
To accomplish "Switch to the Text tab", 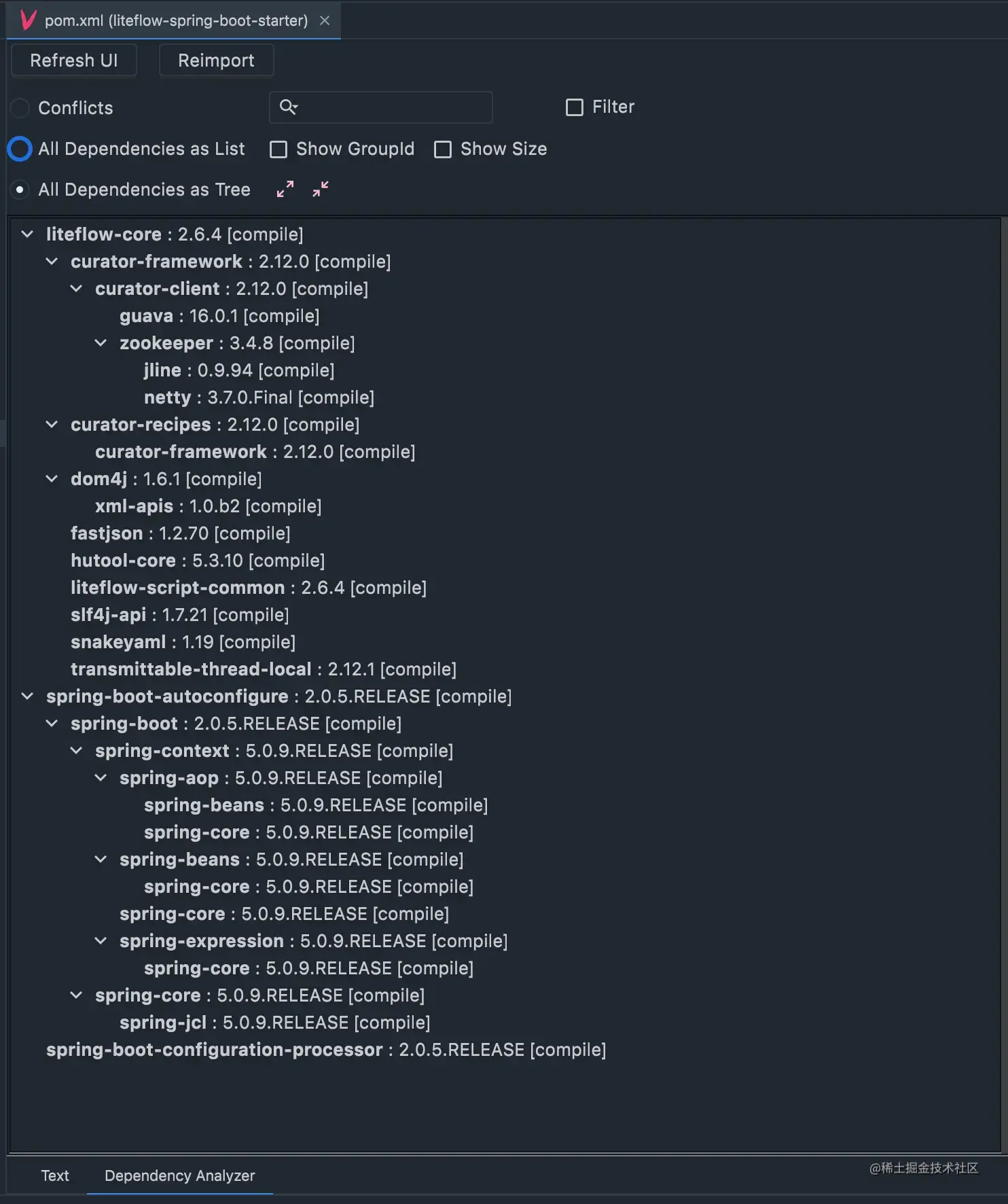I will pyautogui.click(x=55, y=1175).
